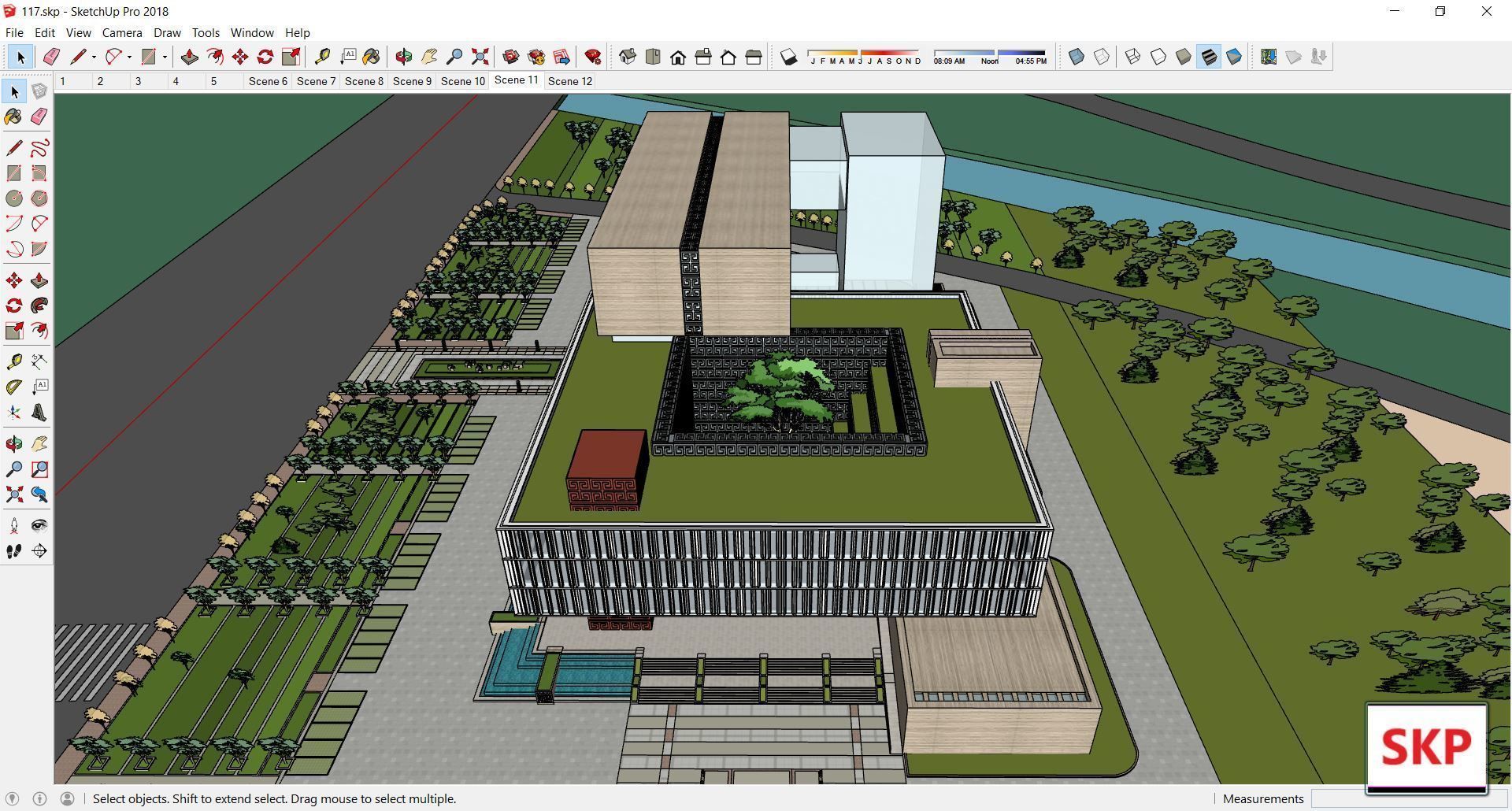Activate the Follow Me tool

click(x=39, y=306)
